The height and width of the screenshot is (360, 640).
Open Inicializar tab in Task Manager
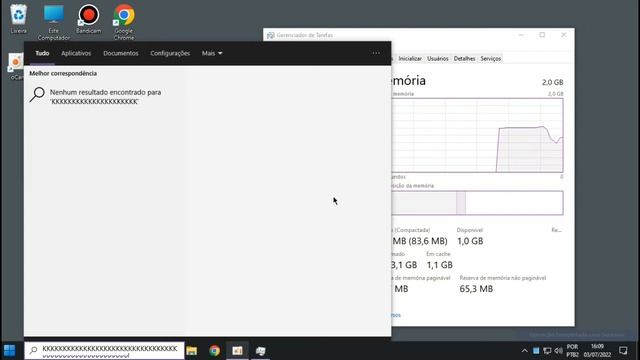tap(410, 59)
